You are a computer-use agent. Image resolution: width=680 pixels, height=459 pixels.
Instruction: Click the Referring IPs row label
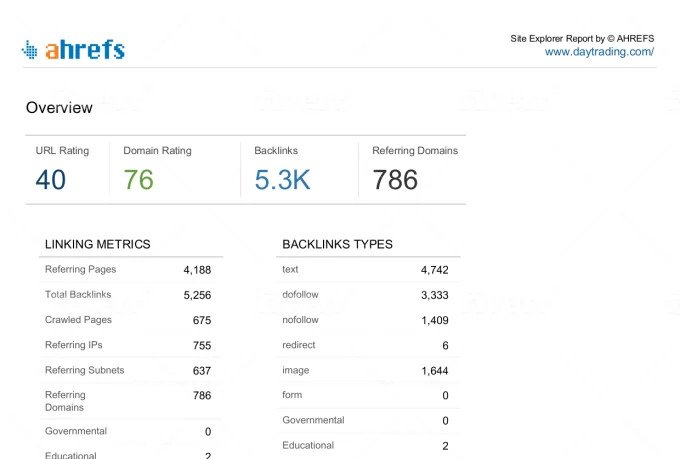pyautogui.click(x=74, y=345)
